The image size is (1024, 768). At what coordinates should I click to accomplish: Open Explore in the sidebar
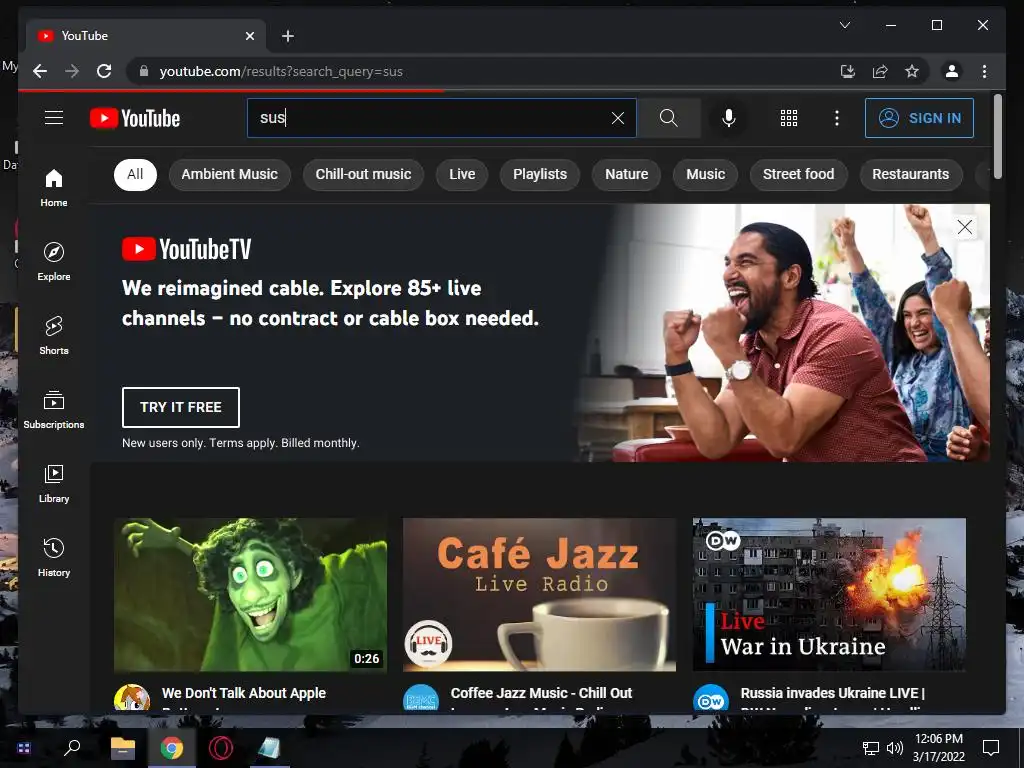(x=54, y=261)
